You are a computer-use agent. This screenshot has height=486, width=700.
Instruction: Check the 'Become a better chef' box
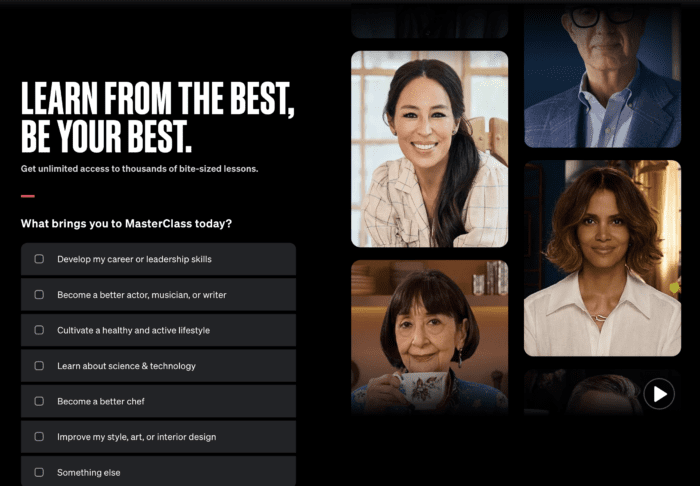coord(39,401)
